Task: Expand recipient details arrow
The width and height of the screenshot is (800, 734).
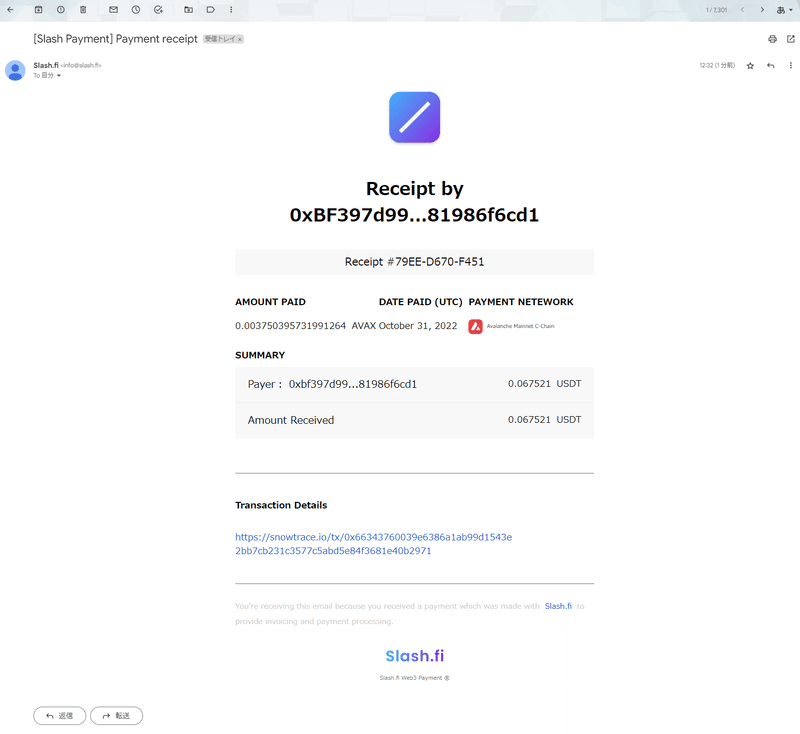Action: tap(59, 75)
